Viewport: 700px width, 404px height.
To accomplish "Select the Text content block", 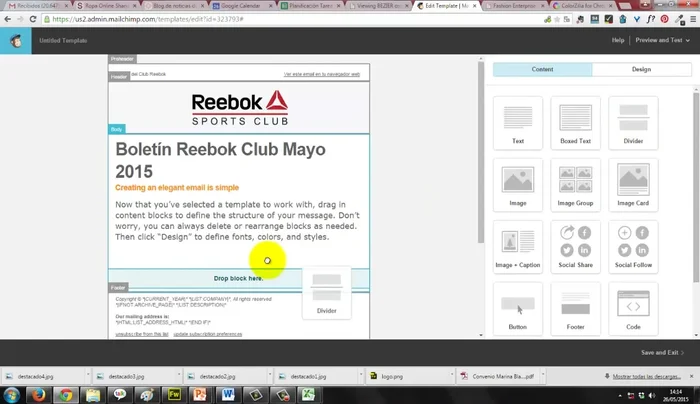I will 517,122.
